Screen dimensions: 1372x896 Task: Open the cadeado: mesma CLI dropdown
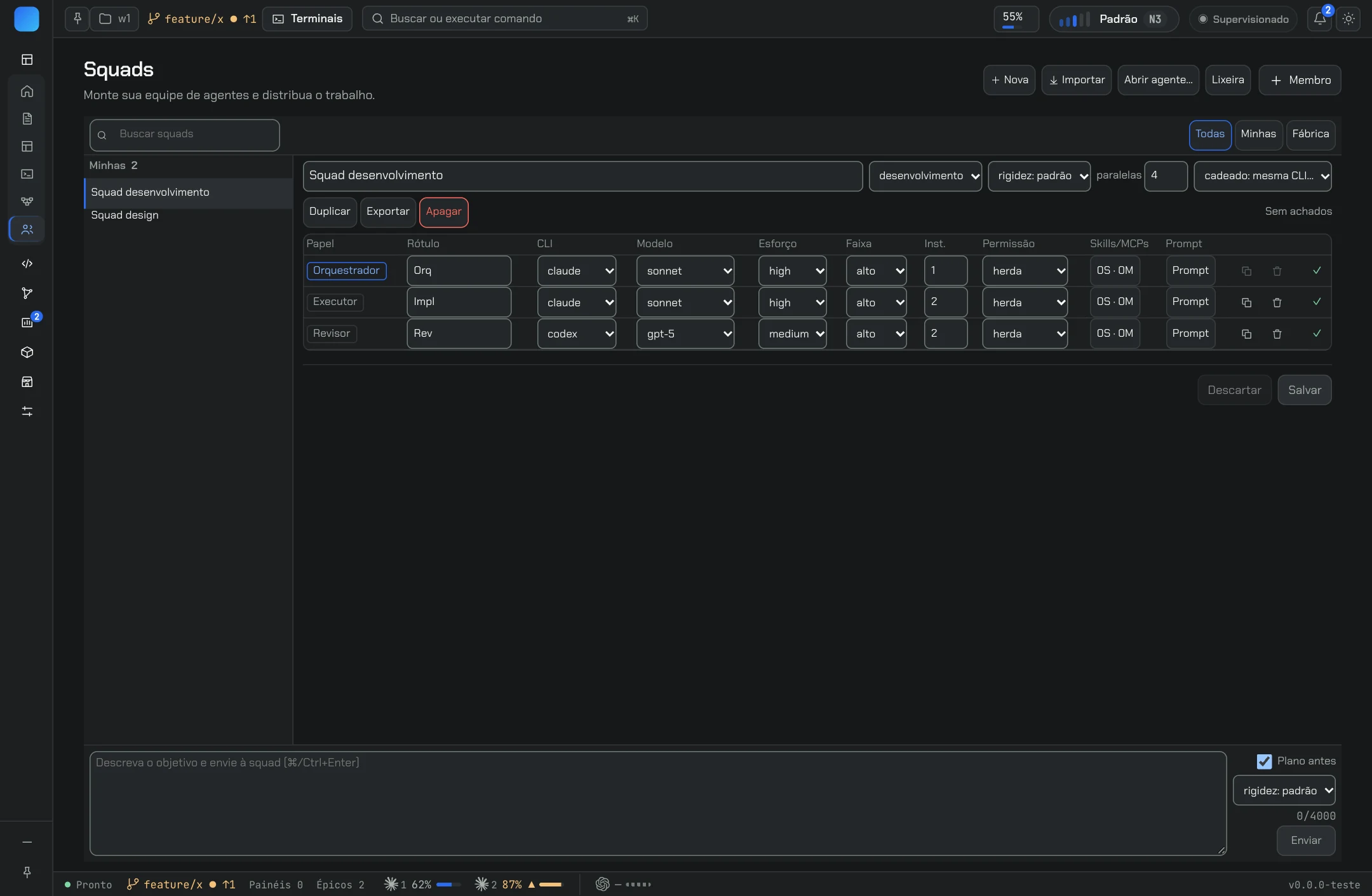point(1262,176)
